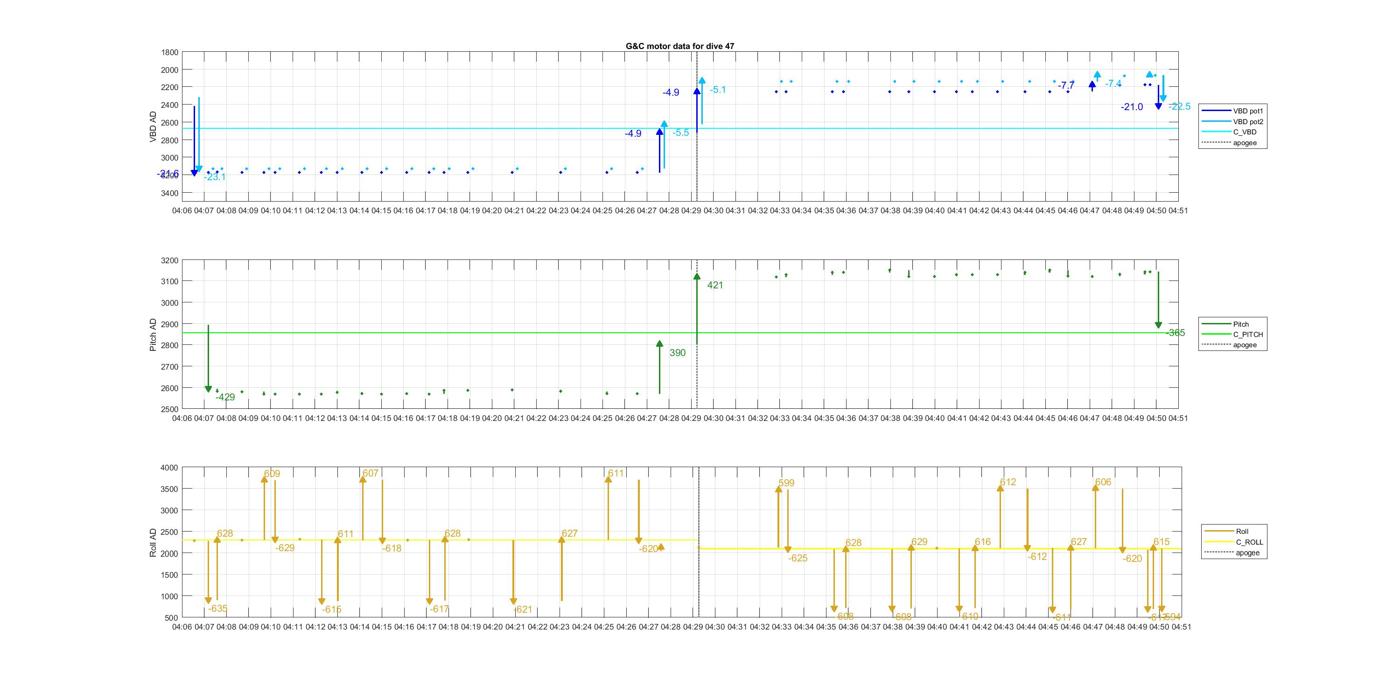Click the '616' roll value label

coord(983,542)
